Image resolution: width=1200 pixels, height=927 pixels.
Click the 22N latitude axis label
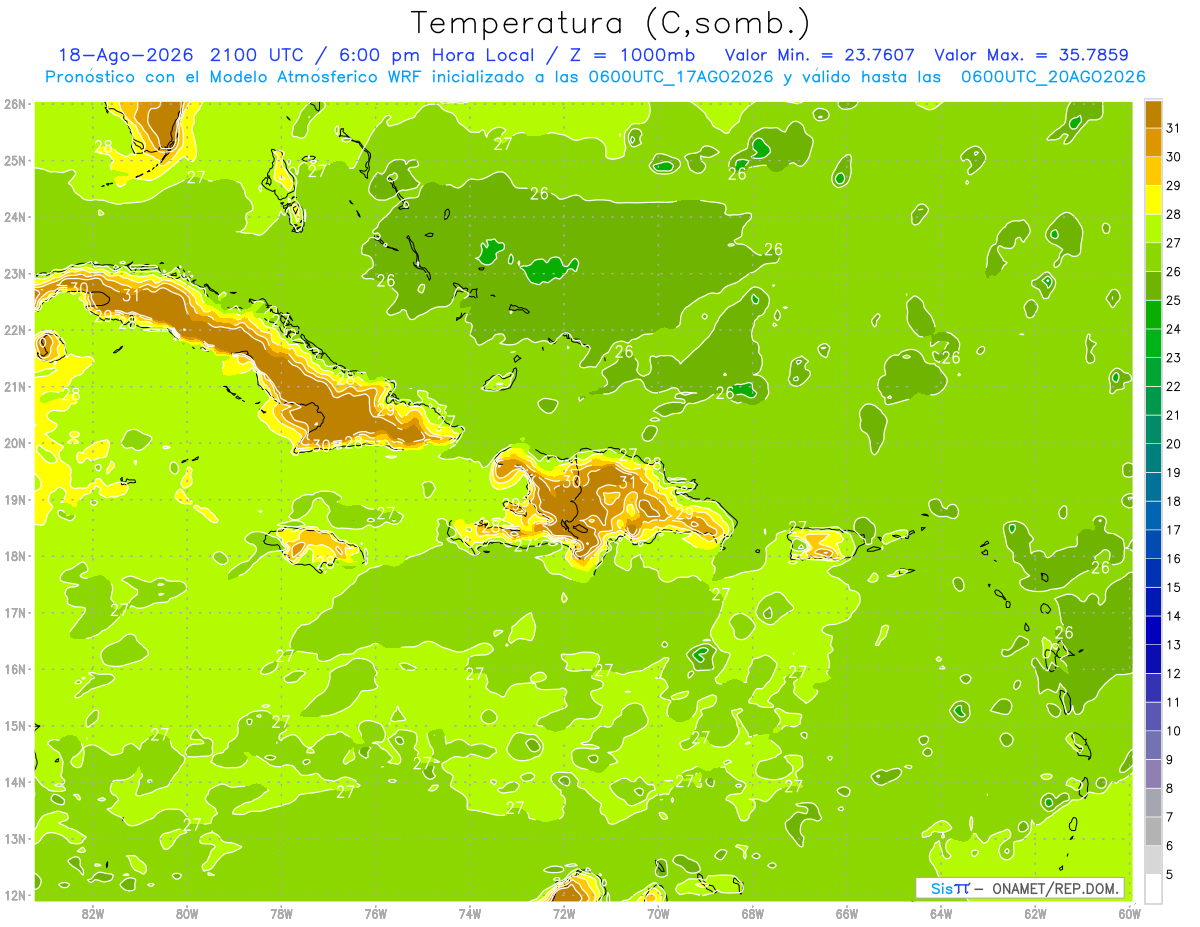(14, 330)
